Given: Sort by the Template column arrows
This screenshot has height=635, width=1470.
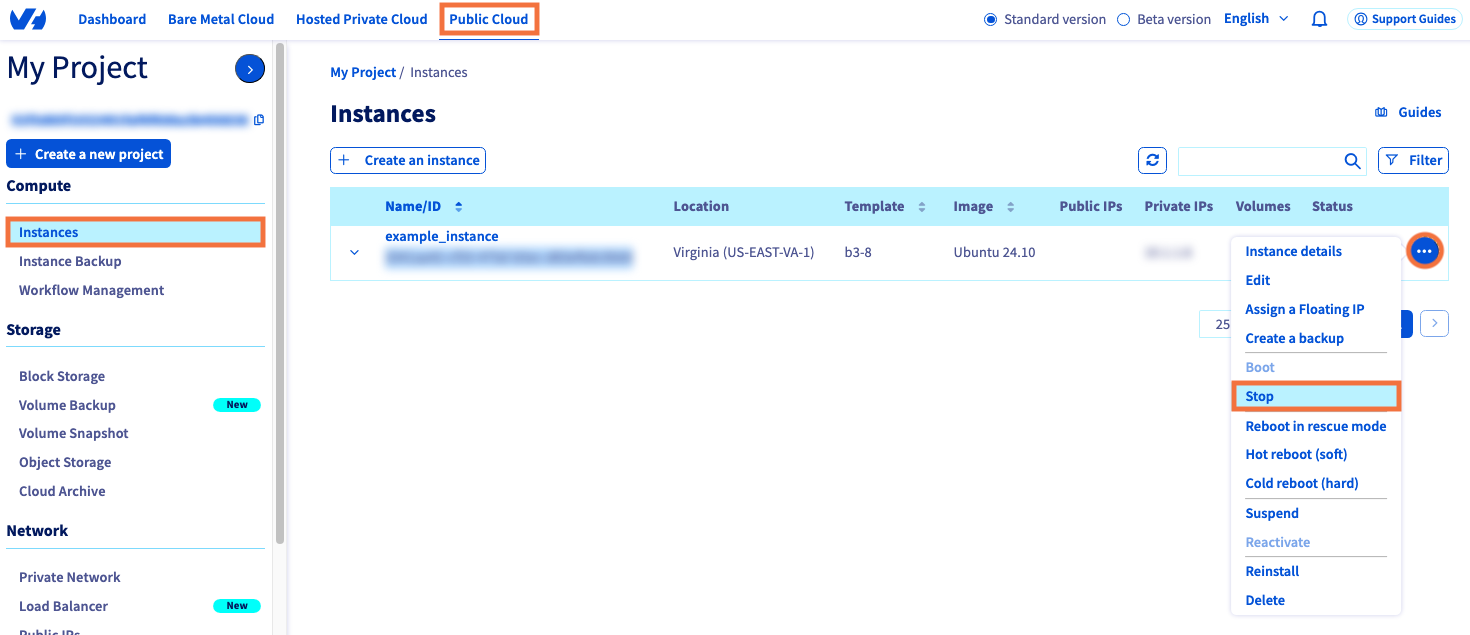Looking at the screenshot, I should pyautogui.click(x=923, y=207).
